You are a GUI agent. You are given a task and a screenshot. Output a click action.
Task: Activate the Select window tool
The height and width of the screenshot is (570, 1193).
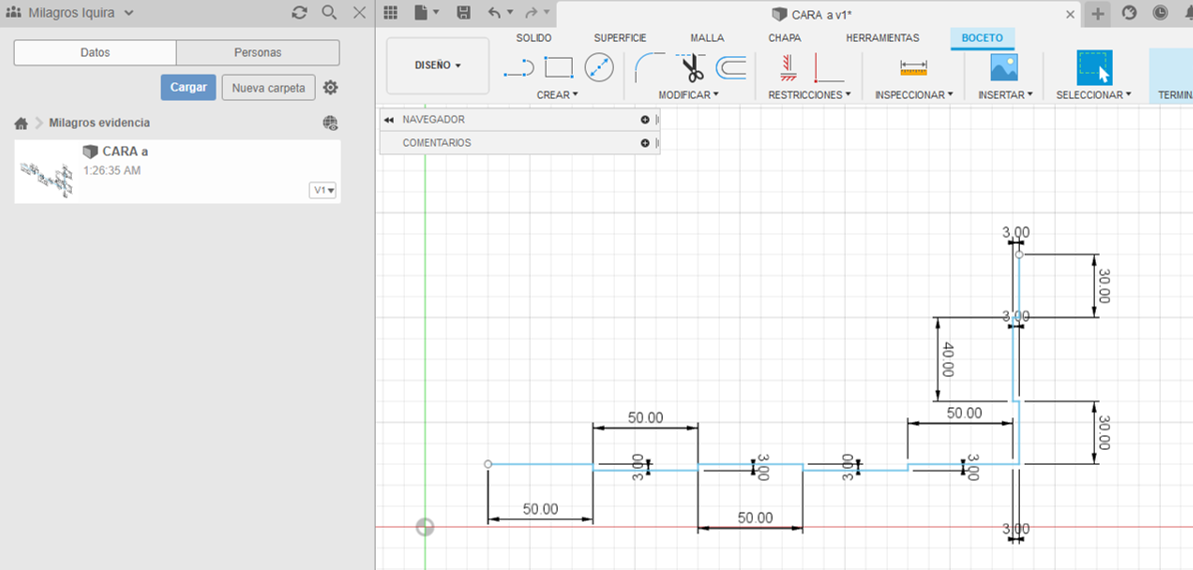click(x=1094, y=68)
